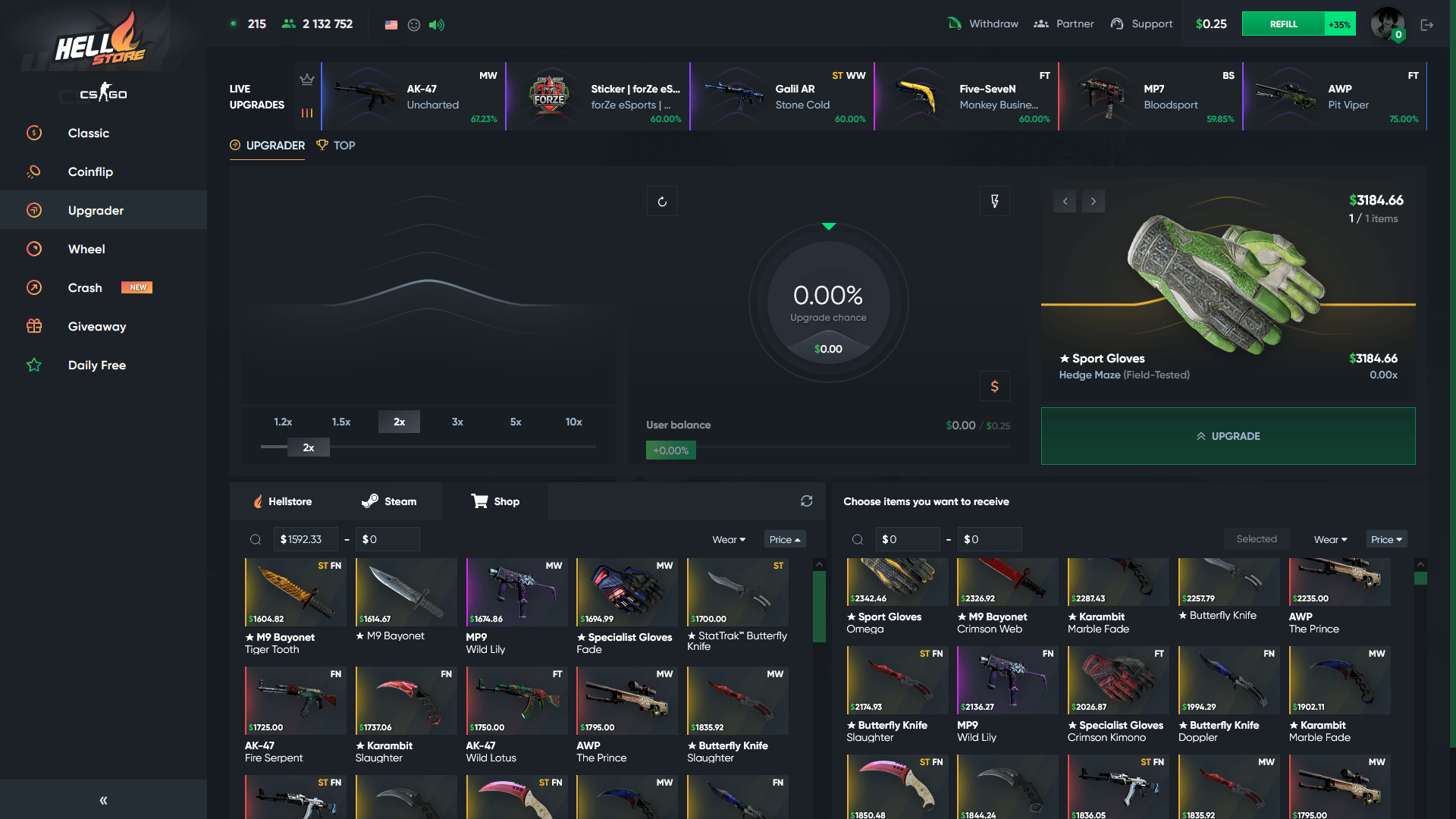Switch to the TOP tab
1456x819 pixels.
click(x=336, y=146)
